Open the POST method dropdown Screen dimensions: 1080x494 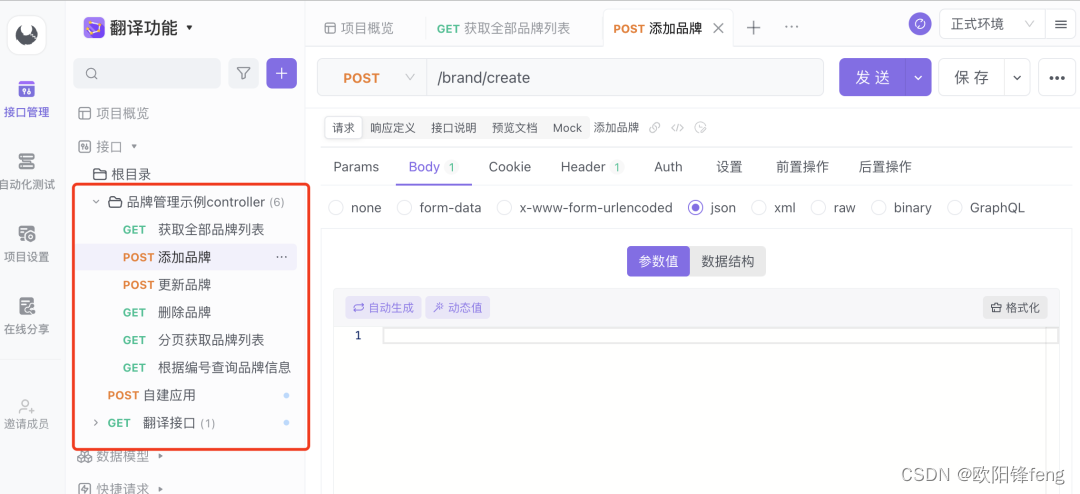(371, 77)
